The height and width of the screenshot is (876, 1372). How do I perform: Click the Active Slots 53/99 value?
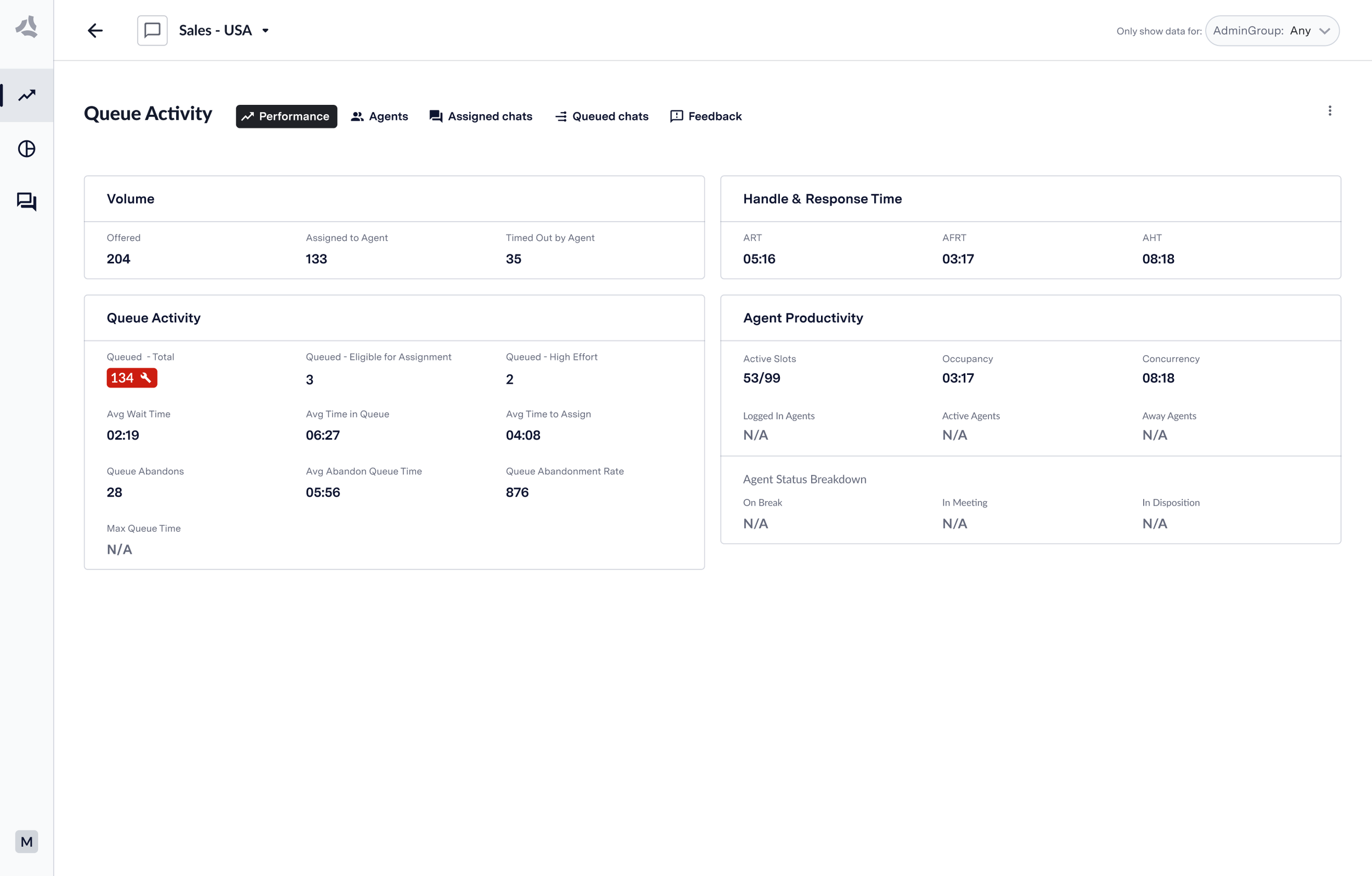[761, 378]
